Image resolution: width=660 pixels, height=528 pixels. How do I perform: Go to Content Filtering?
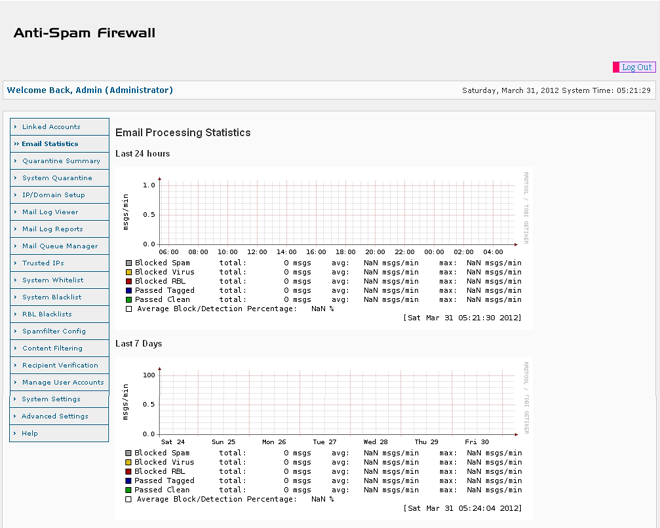click(60, 349)
